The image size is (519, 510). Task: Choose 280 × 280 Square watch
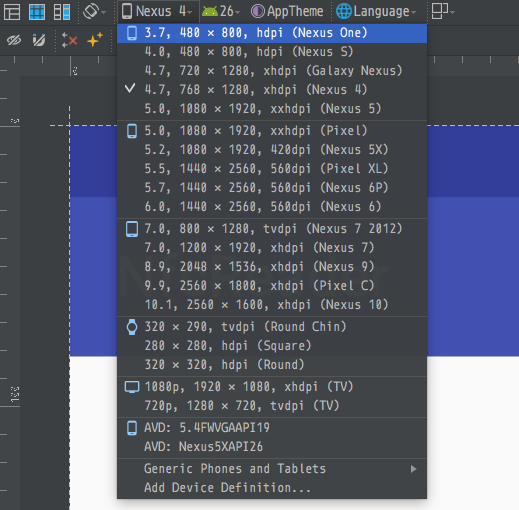(272, 346)
